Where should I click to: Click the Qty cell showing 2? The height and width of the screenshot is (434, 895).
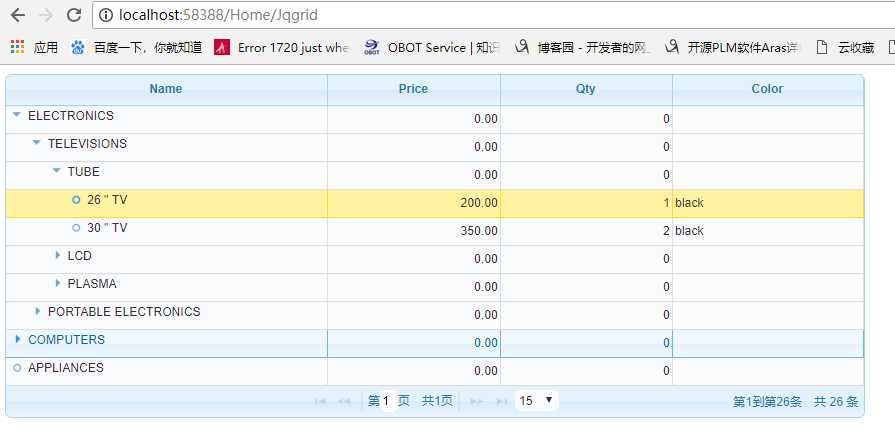586,231
